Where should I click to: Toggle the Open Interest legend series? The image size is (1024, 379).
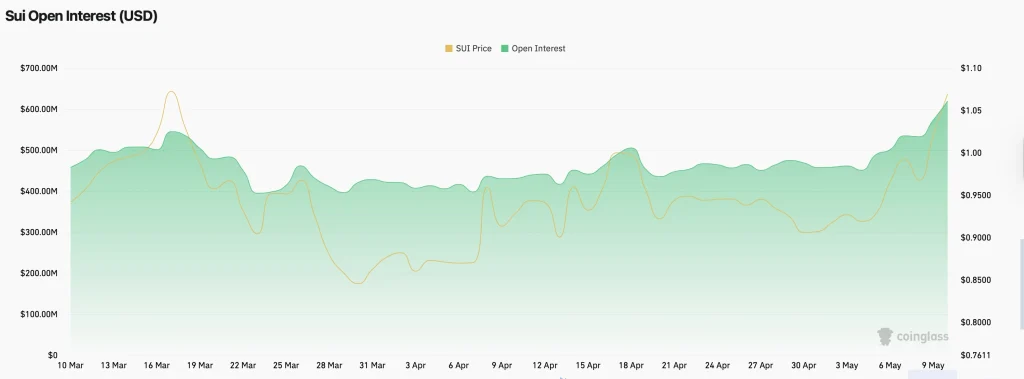(x=533, y=48)
